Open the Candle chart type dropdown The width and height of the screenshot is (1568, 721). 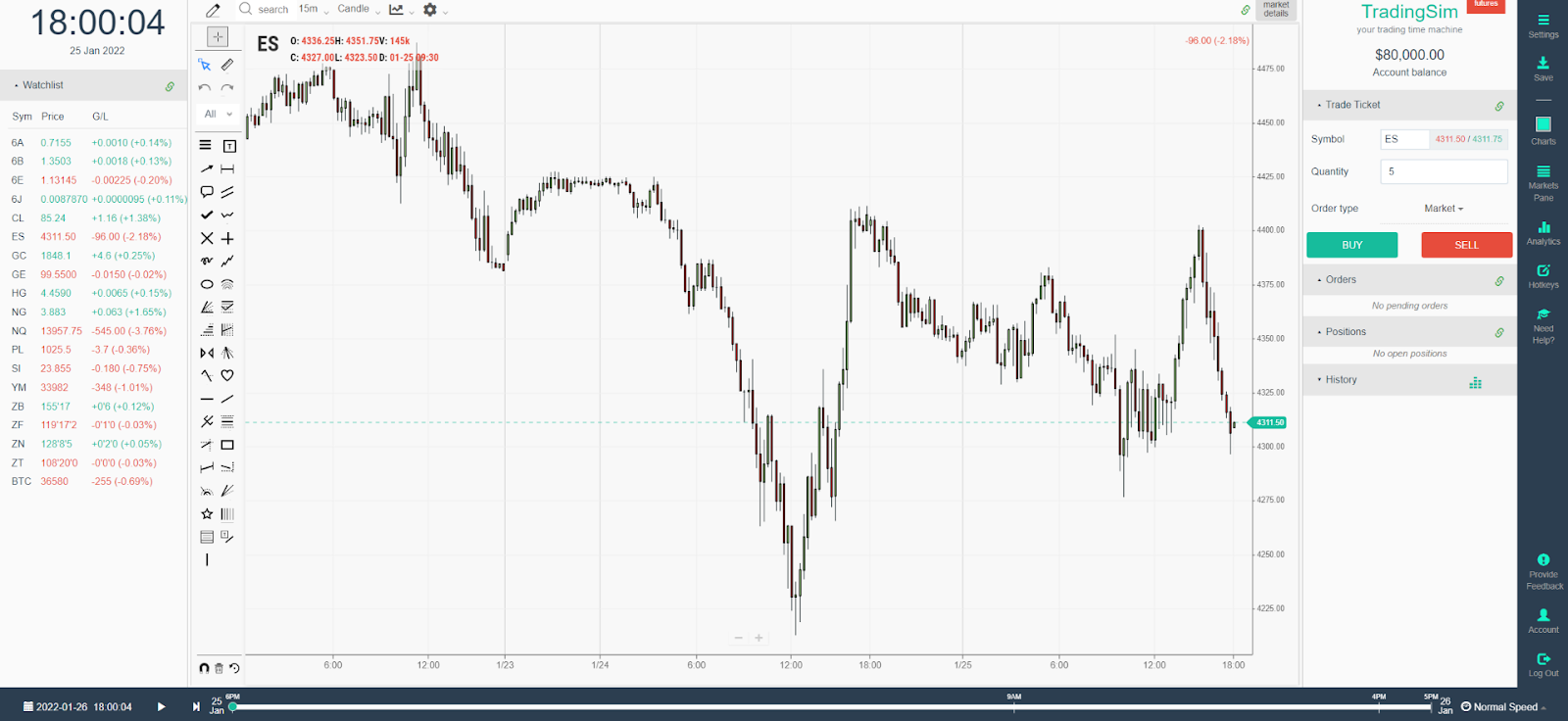pyautogui.click(x=359, y=10)
